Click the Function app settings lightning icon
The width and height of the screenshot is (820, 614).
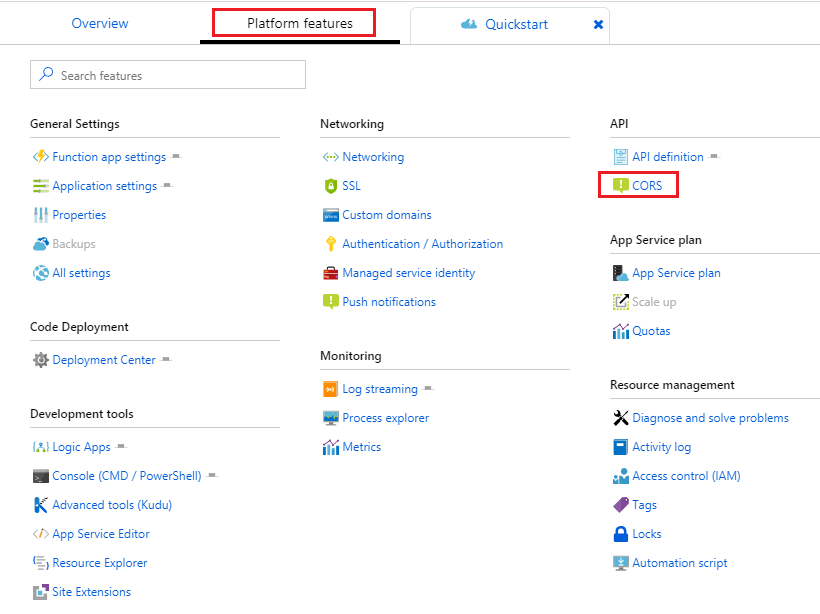click(40, 157)
